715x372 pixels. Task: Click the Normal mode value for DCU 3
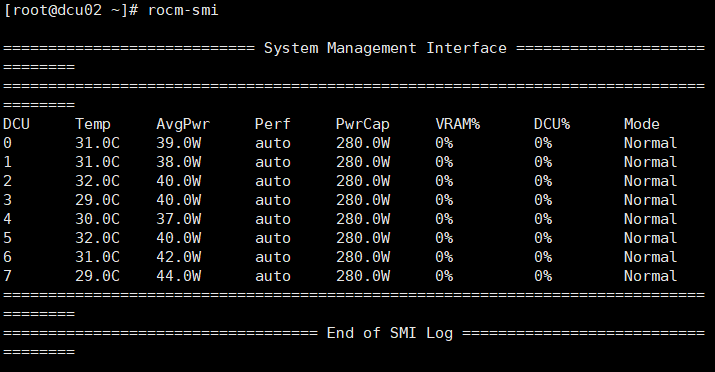coord(651,200)
